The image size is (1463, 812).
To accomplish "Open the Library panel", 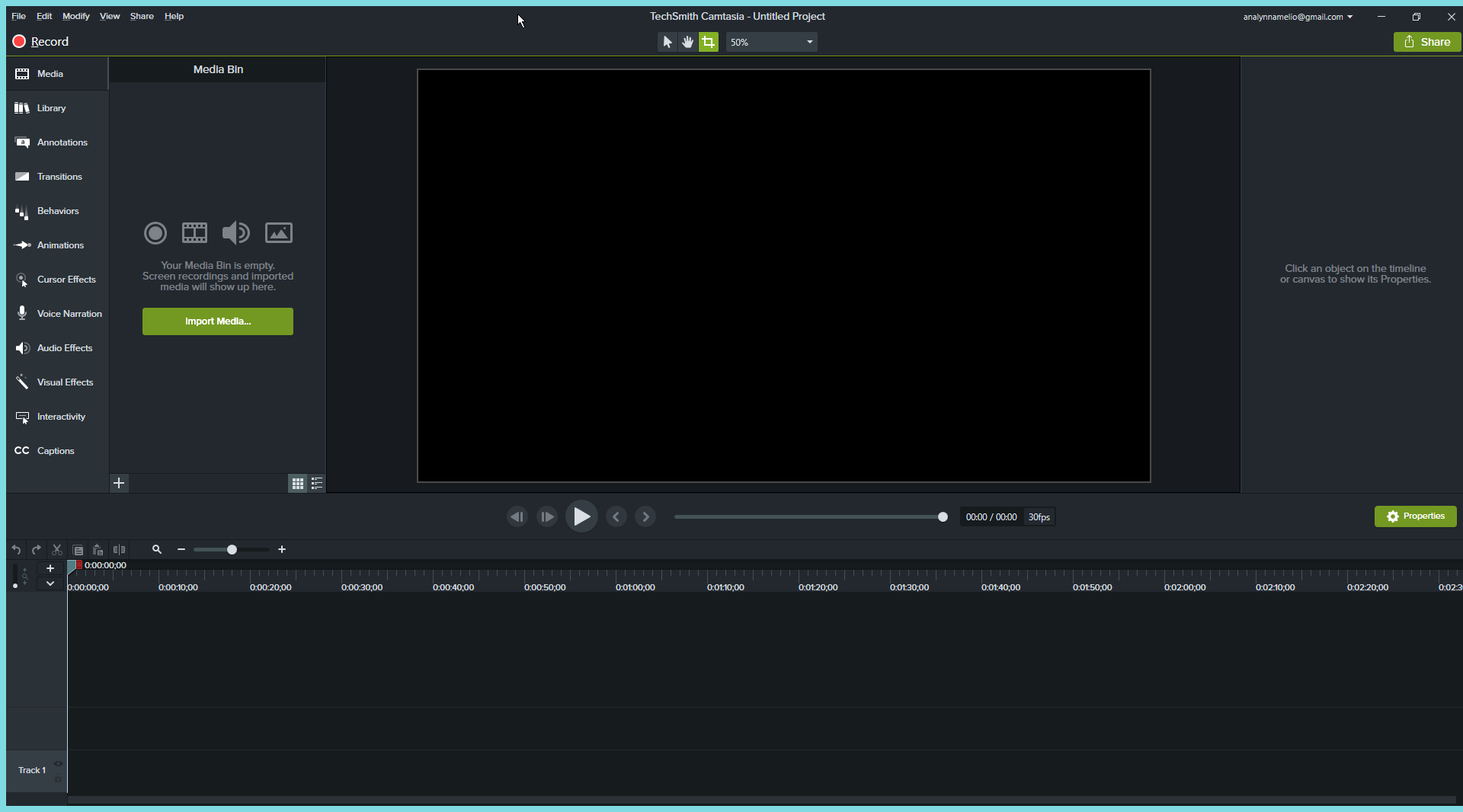I will click(57, 108).
